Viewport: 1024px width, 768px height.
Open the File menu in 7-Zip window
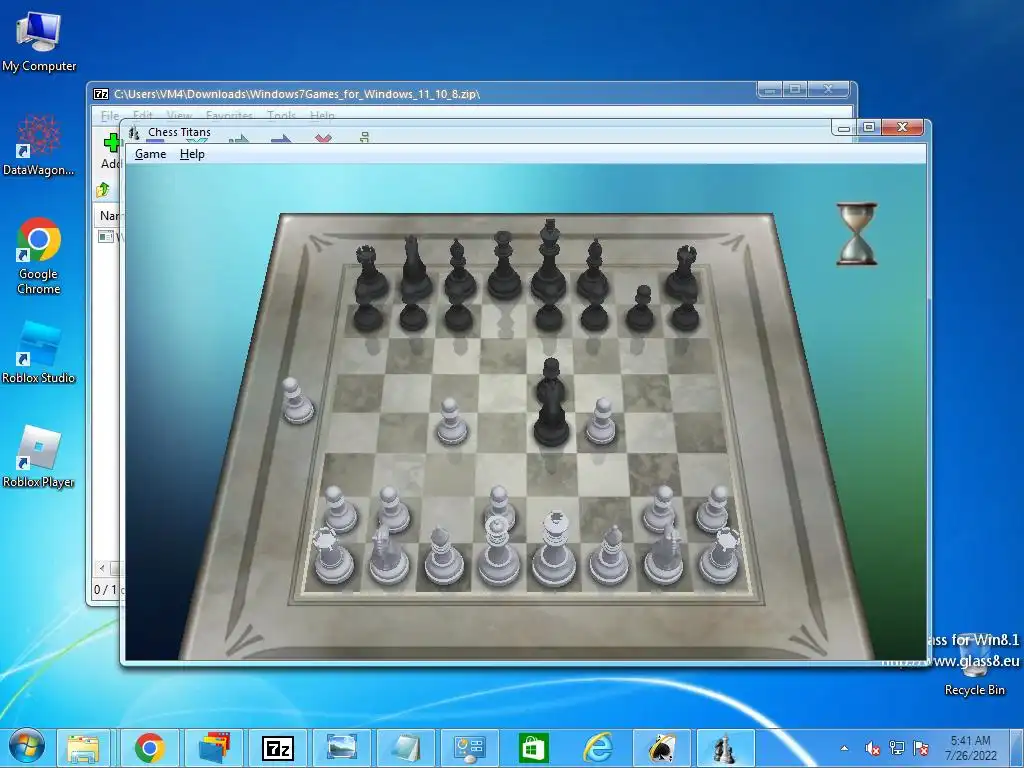point(109,116)
